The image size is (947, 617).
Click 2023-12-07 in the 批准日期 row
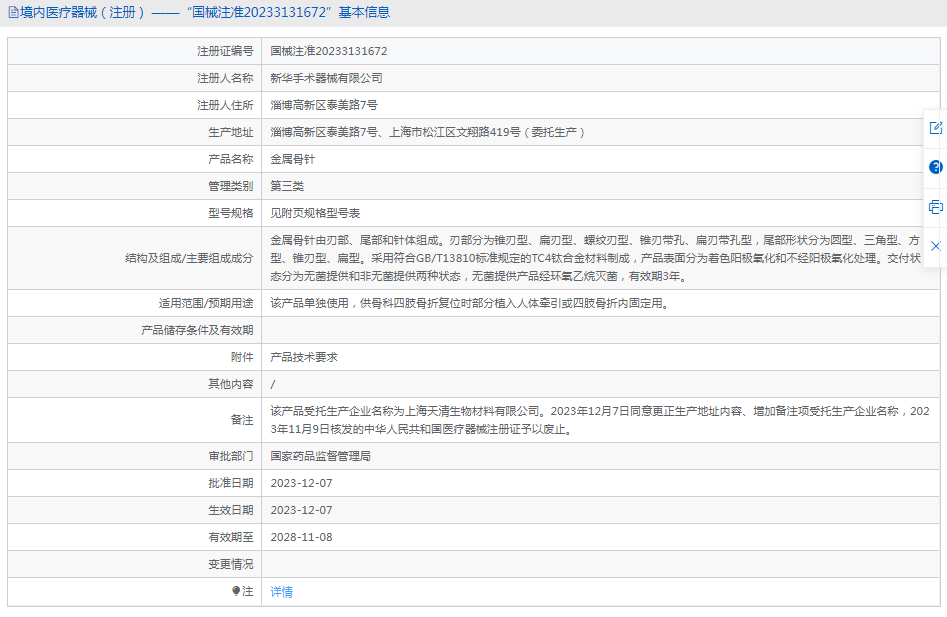click(x=301, y=483)
